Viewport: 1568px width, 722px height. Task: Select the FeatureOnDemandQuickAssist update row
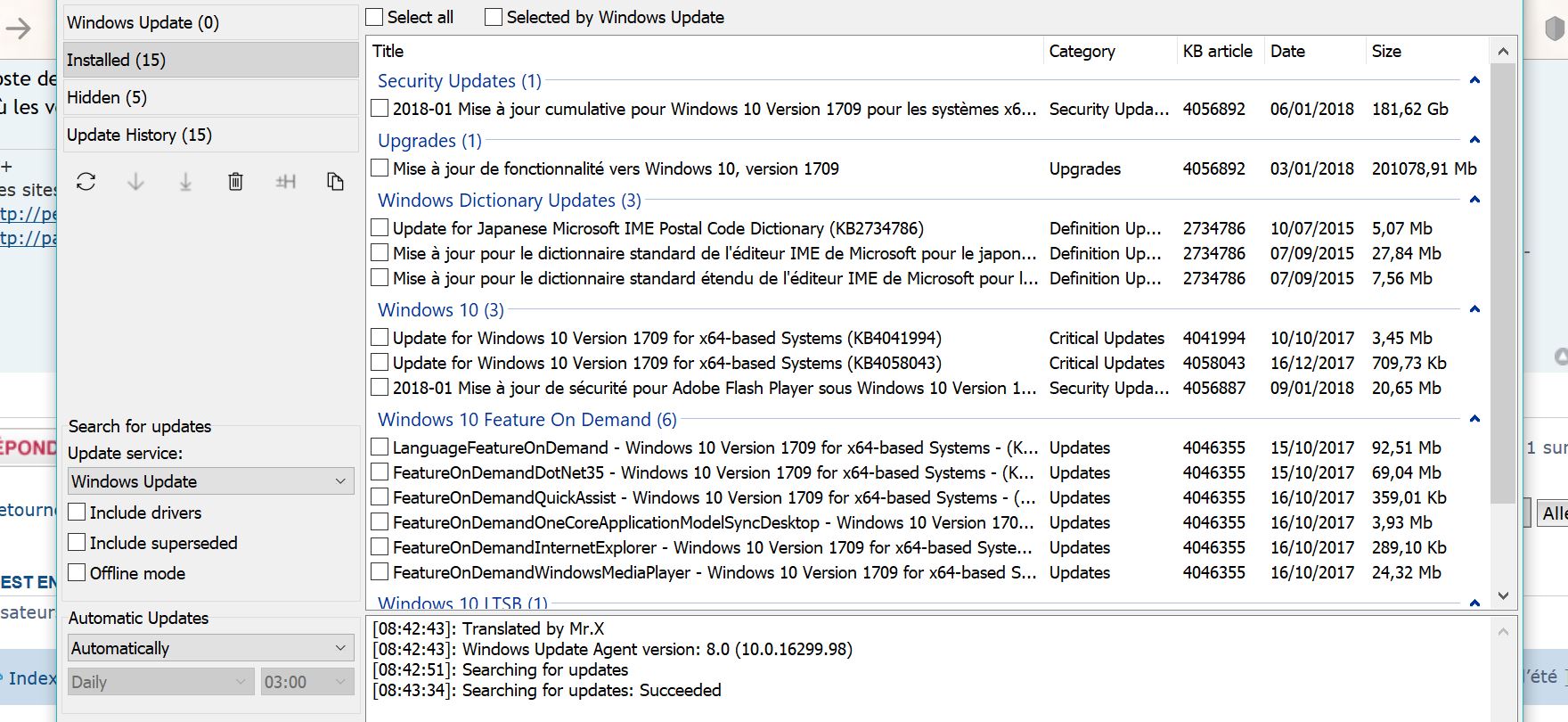point(927,497)
